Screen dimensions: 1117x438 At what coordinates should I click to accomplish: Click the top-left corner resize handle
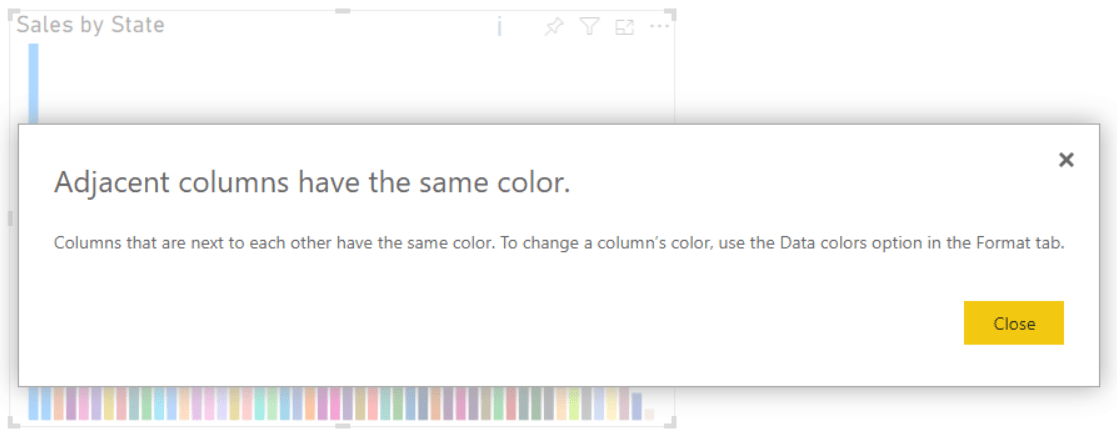coord(13,13)
